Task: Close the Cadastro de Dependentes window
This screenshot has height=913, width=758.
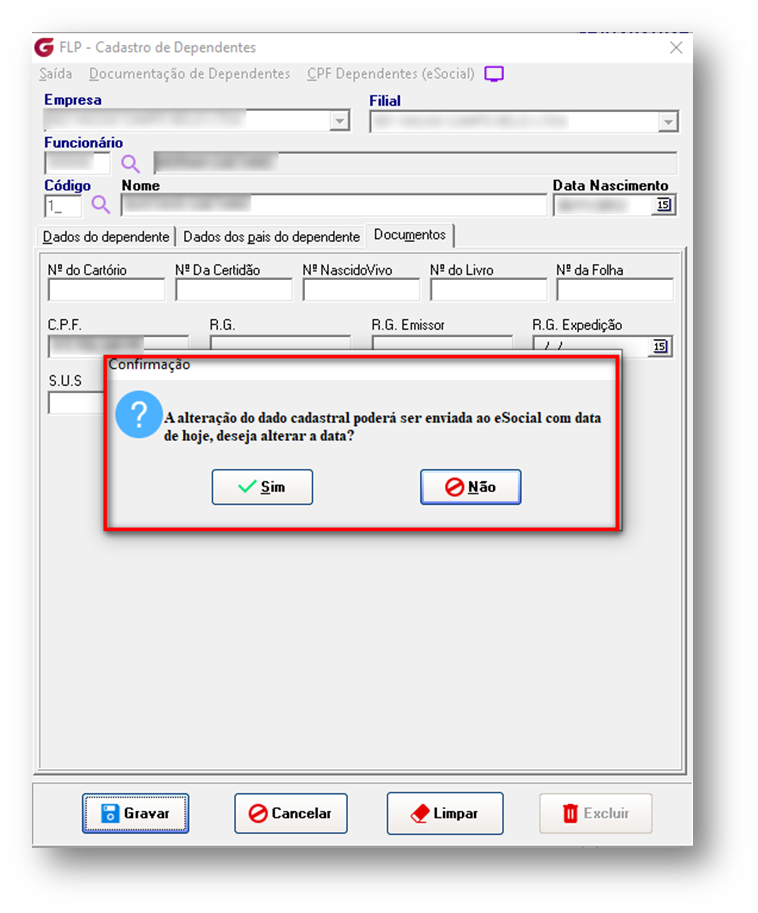Action: pyautogui.click(x=676, y=47)
